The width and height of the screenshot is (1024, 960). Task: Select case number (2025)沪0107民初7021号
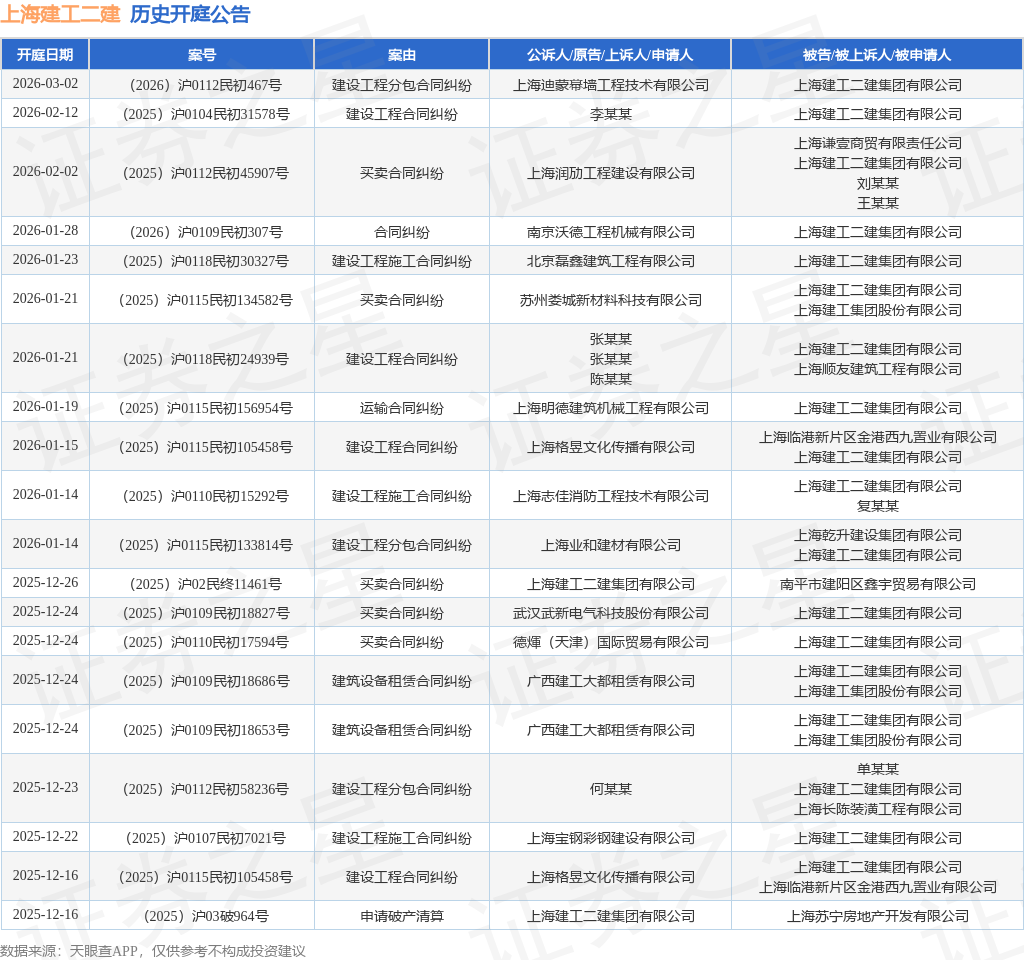[206, 838]
